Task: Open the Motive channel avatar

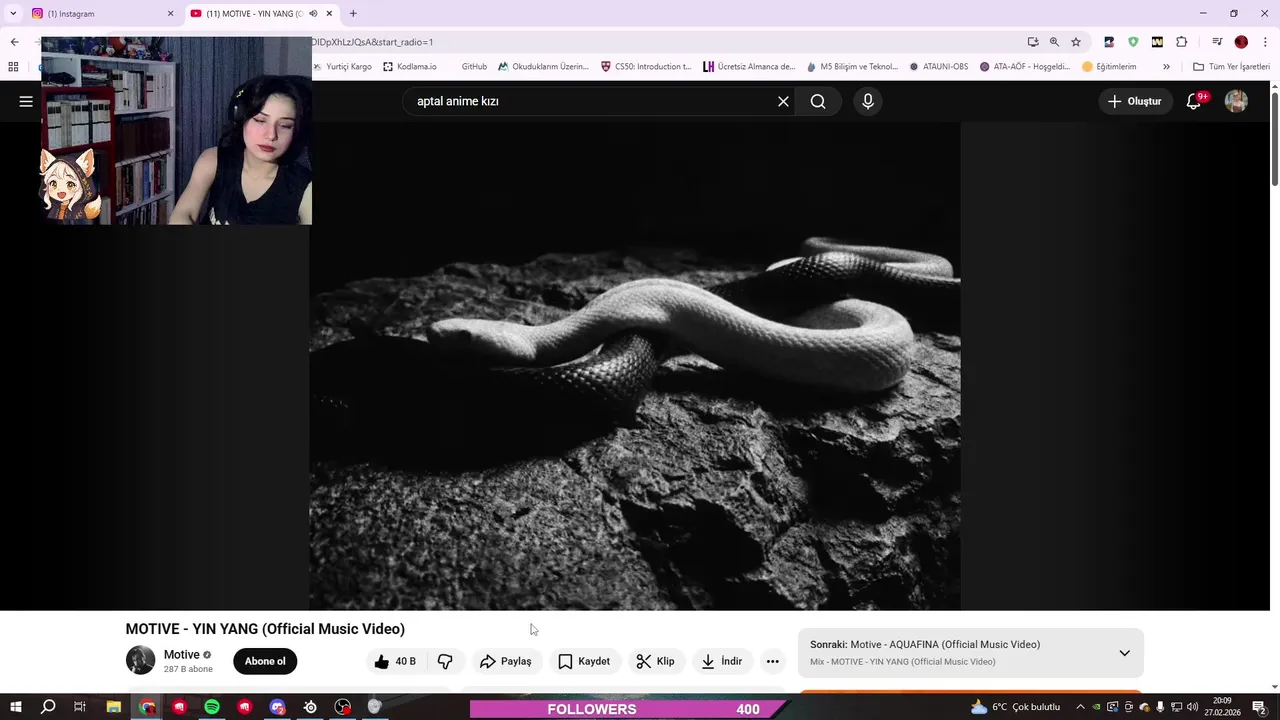Action: click(x=141, y=661)
